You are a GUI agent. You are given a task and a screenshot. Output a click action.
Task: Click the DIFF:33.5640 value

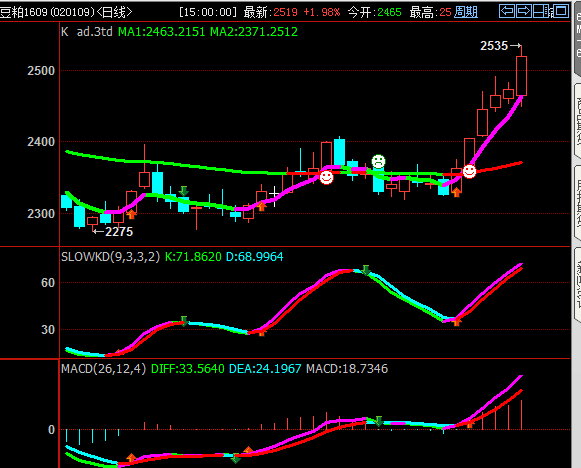pos(188,369)
